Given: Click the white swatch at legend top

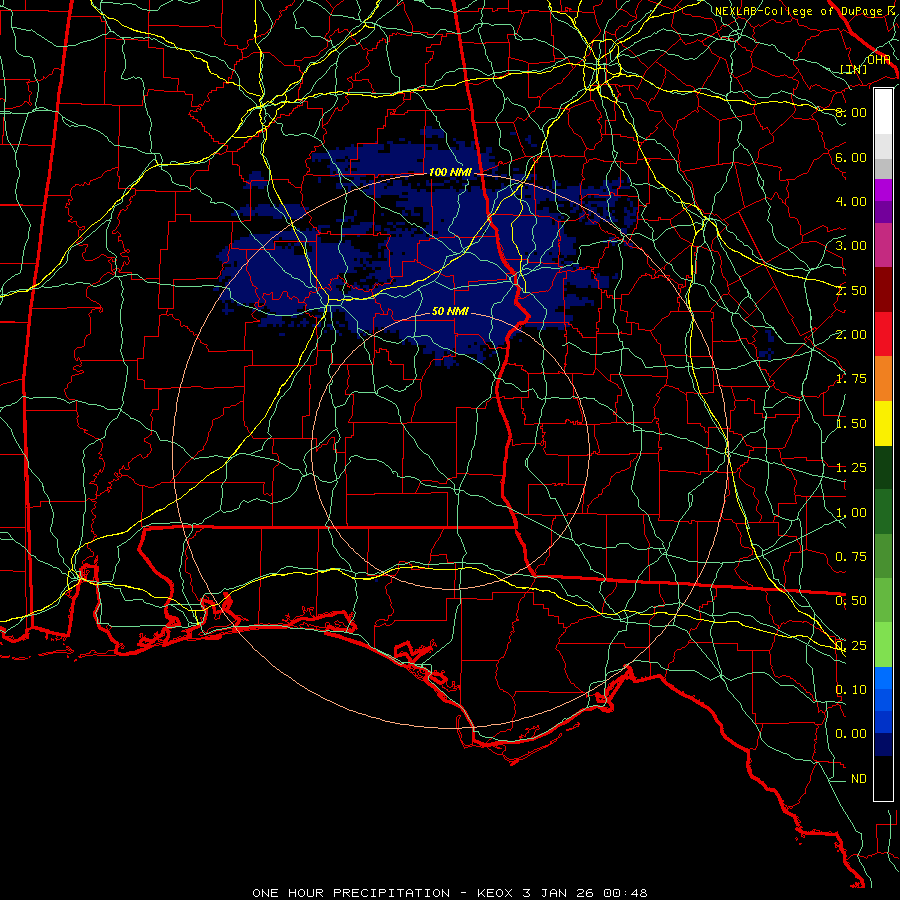Looking at the screenshot, I should (x=883, y=111).
